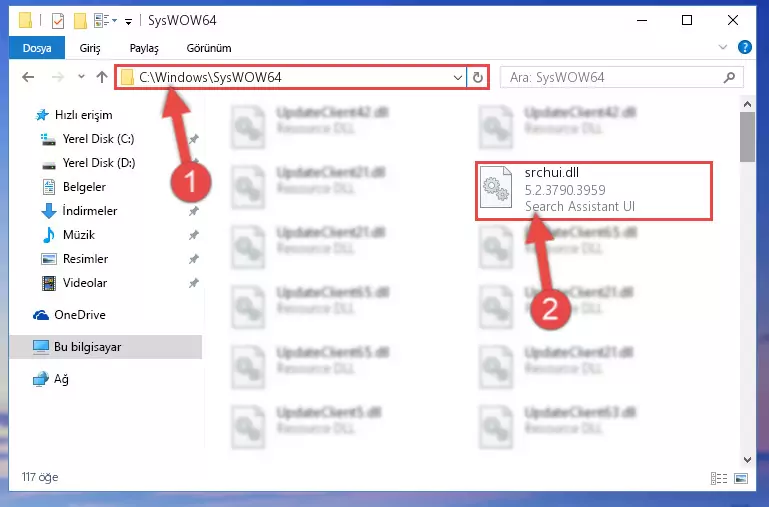Click the New folder icon in title bar
Screen dimensions: 769x507
[80, 21]
